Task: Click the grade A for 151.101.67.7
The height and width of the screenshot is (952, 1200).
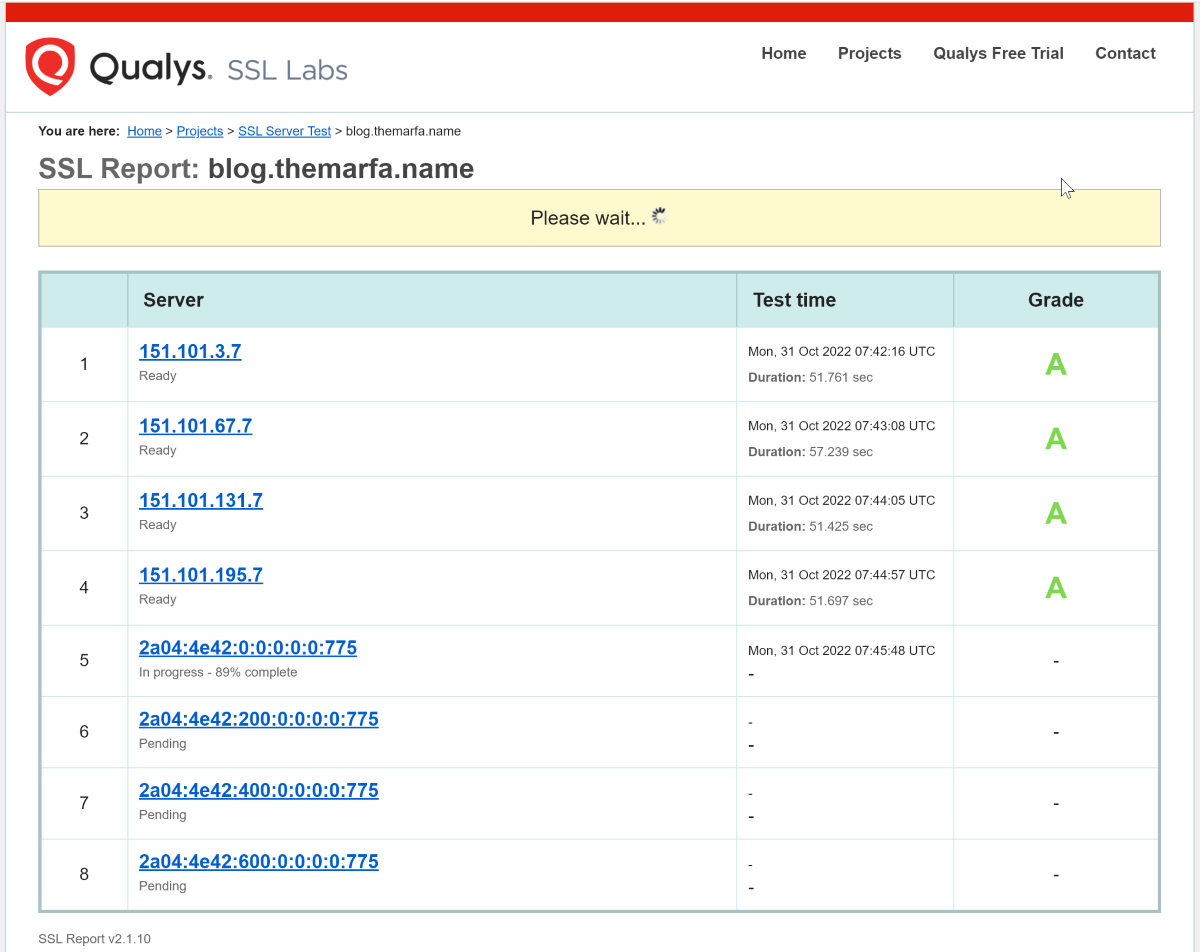Action: click(1056, 439)
